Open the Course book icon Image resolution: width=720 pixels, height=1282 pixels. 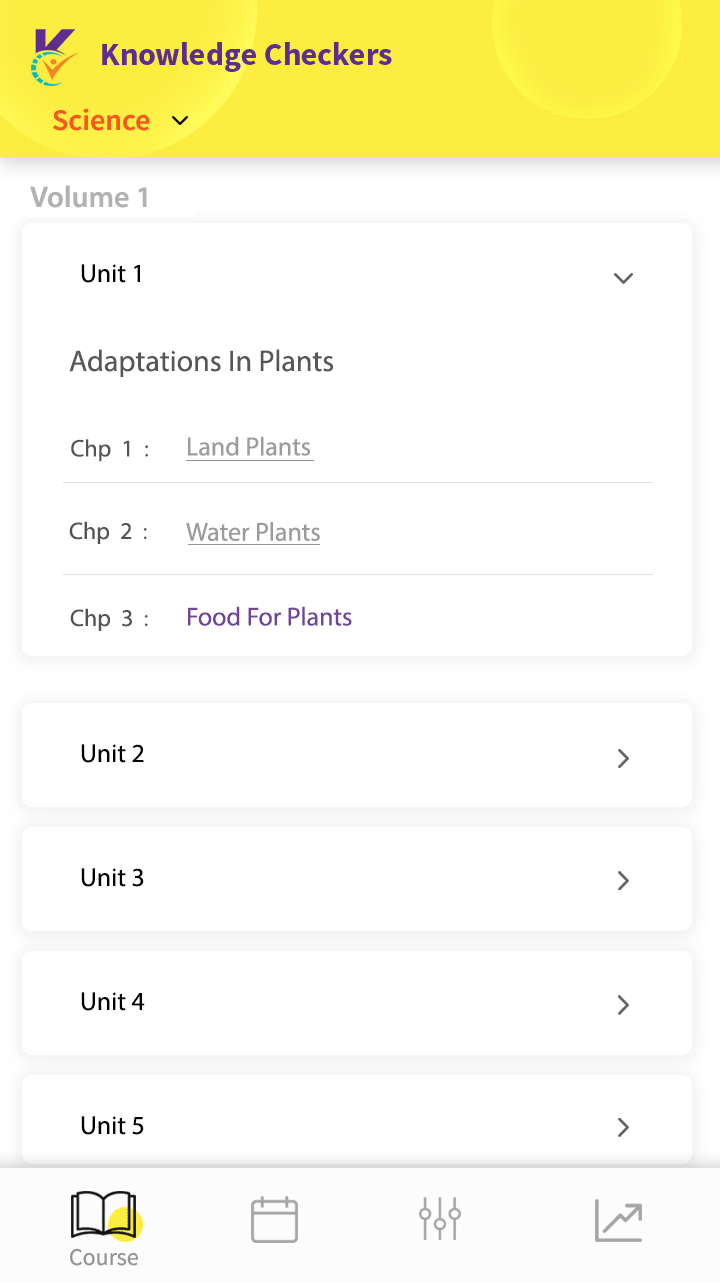click(103, 1216)
